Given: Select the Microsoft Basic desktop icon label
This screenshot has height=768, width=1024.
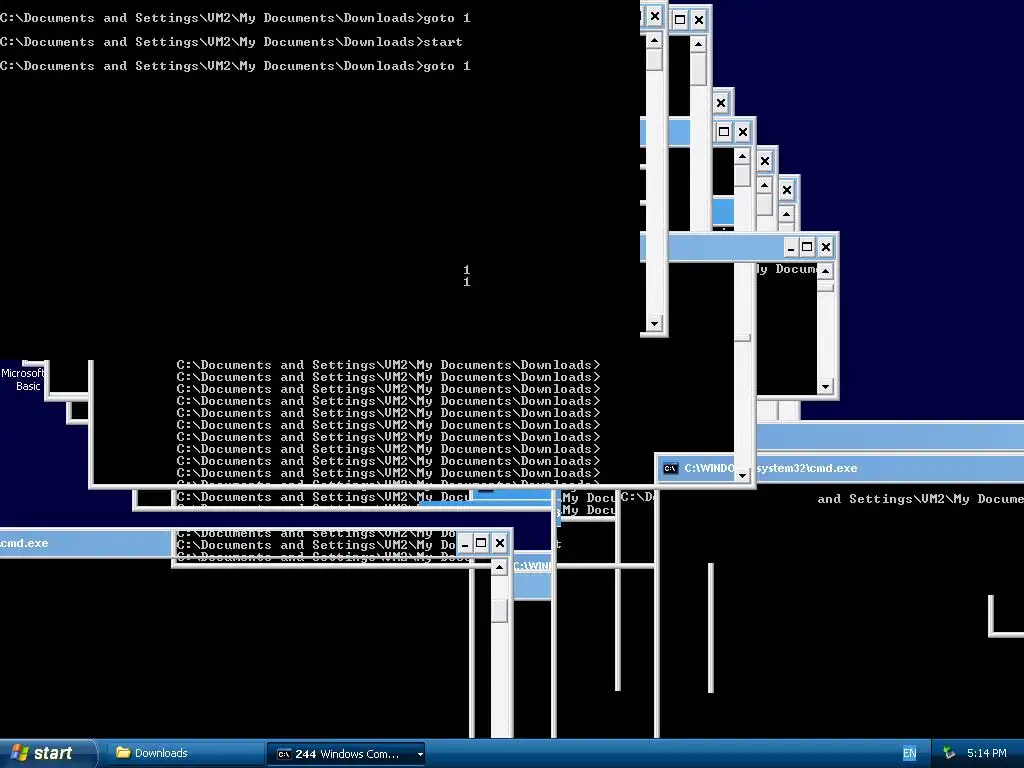Looking at the screenshot, I should point(22,379).
